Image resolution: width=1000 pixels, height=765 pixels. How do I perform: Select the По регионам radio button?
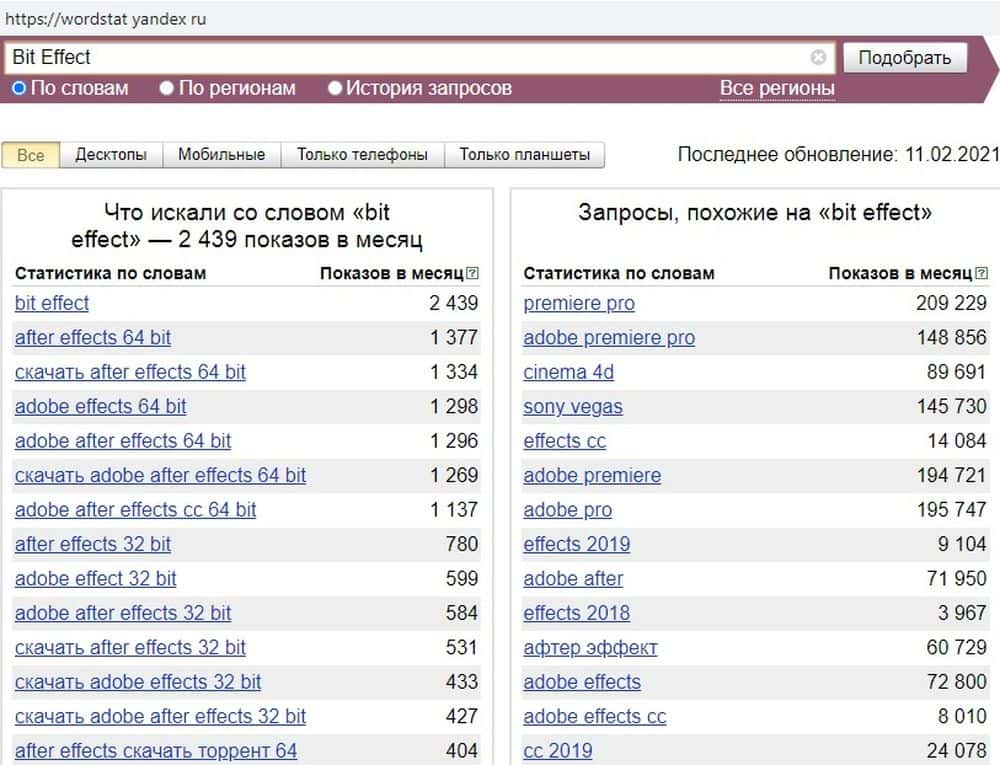(166, 88)
